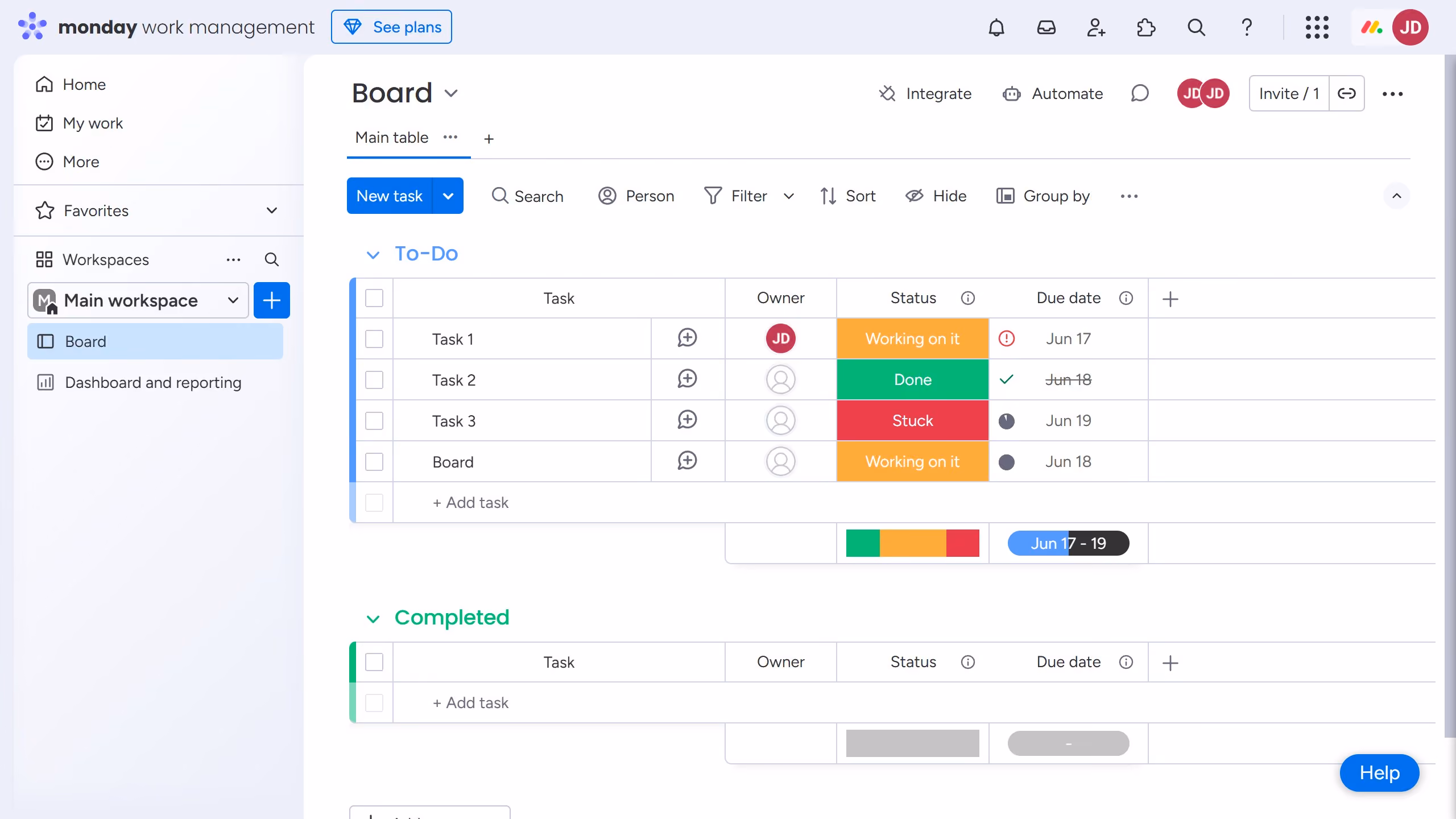Collapse the board header with up chevron
The width and height of the screenshot is (1456, 819).
pyautogui.click(x=1396, y=196)
